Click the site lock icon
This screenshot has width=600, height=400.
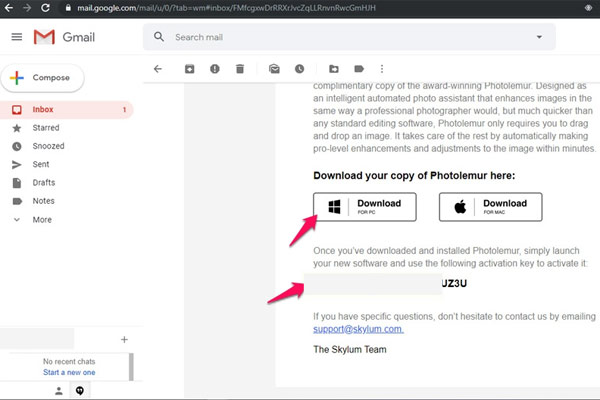(x=68, y=8)
